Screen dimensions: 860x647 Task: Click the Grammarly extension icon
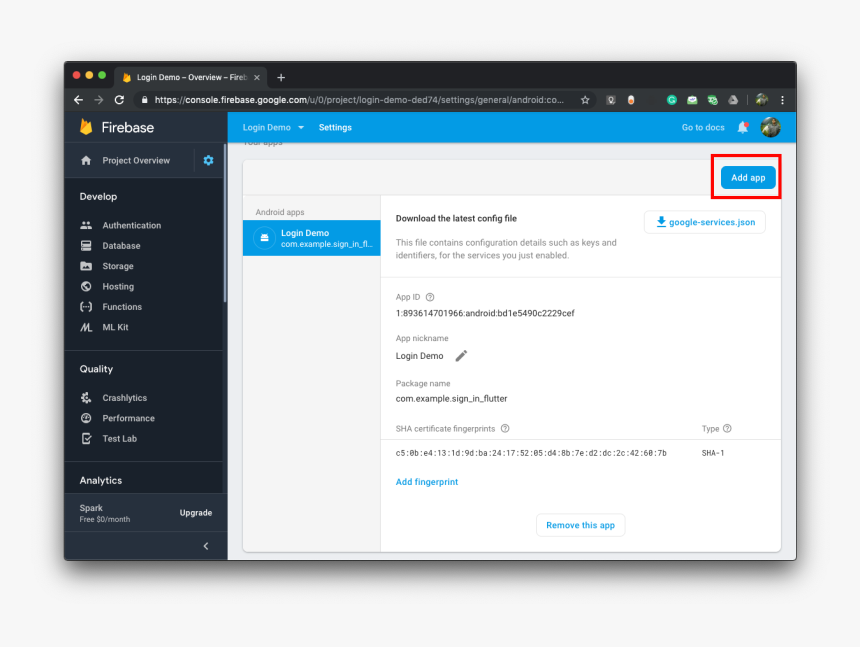[x=671, y=100]
